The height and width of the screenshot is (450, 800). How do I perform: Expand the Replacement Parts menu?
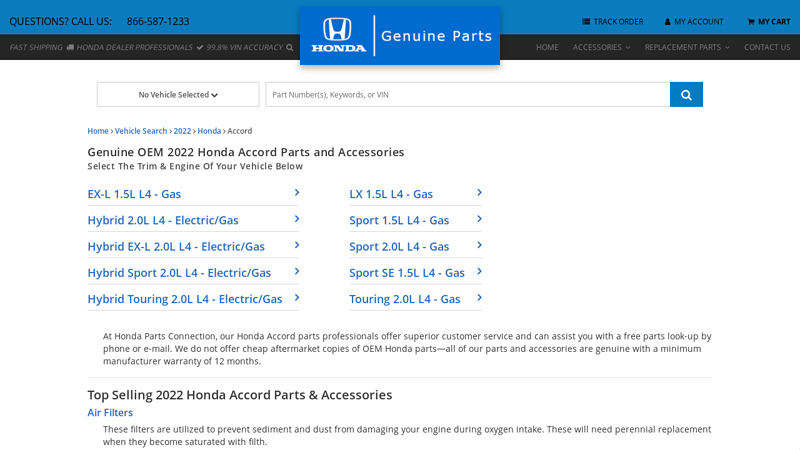pos(687,47)
